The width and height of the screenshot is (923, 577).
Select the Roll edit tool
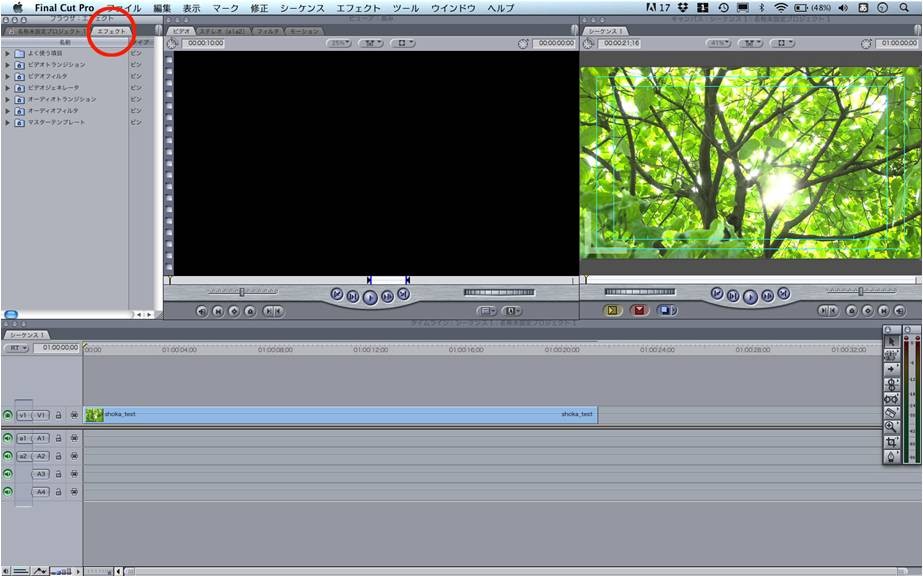click(891, 384)
